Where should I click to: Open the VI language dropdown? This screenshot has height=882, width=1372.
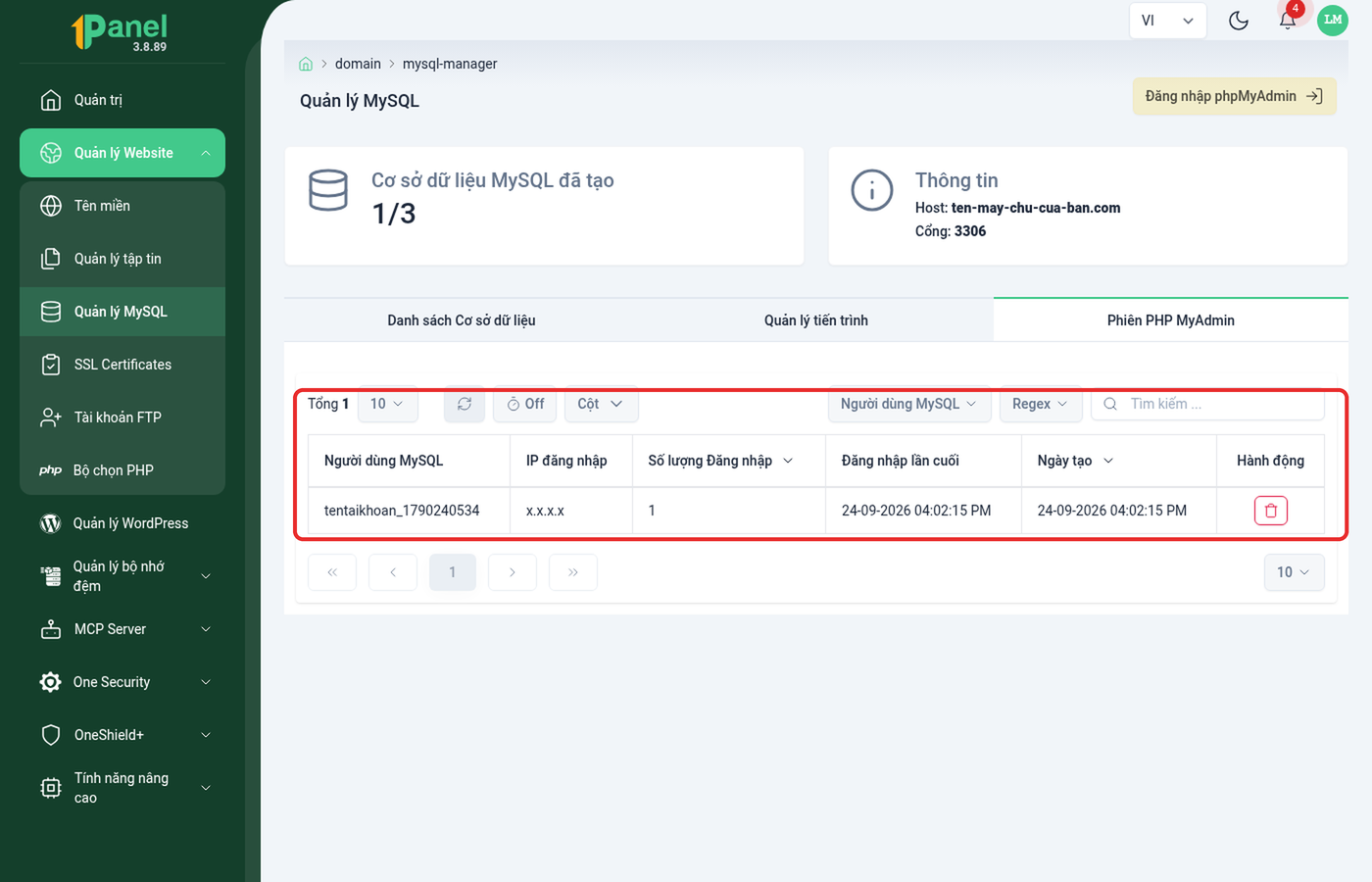[x=1167, y=21]
